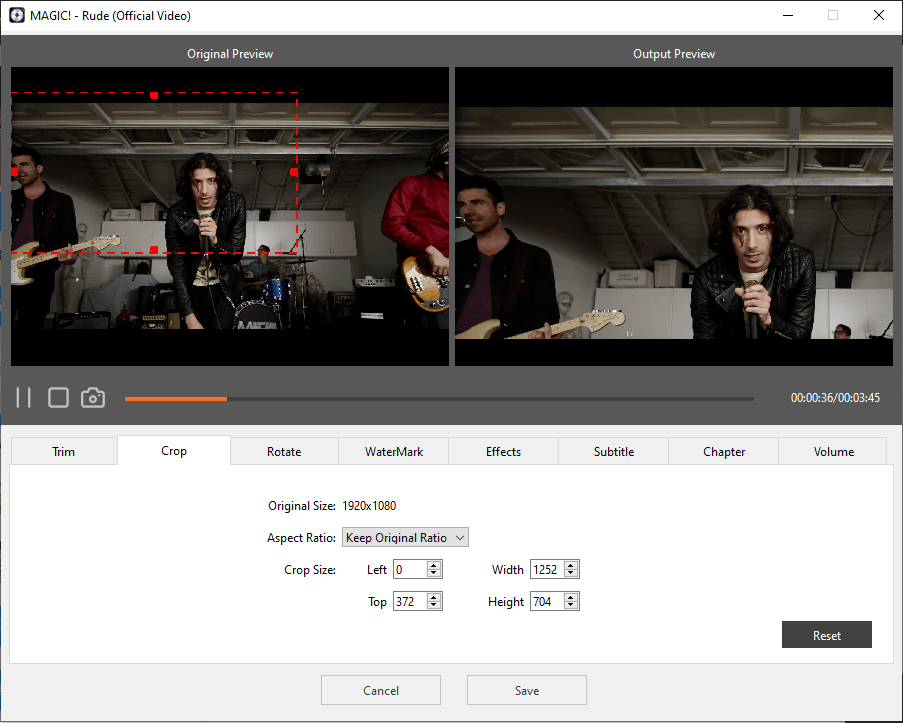The width and height of the screenshot is (903, 723).
Task: Increase the Width crop value
Action: [571, 566]
